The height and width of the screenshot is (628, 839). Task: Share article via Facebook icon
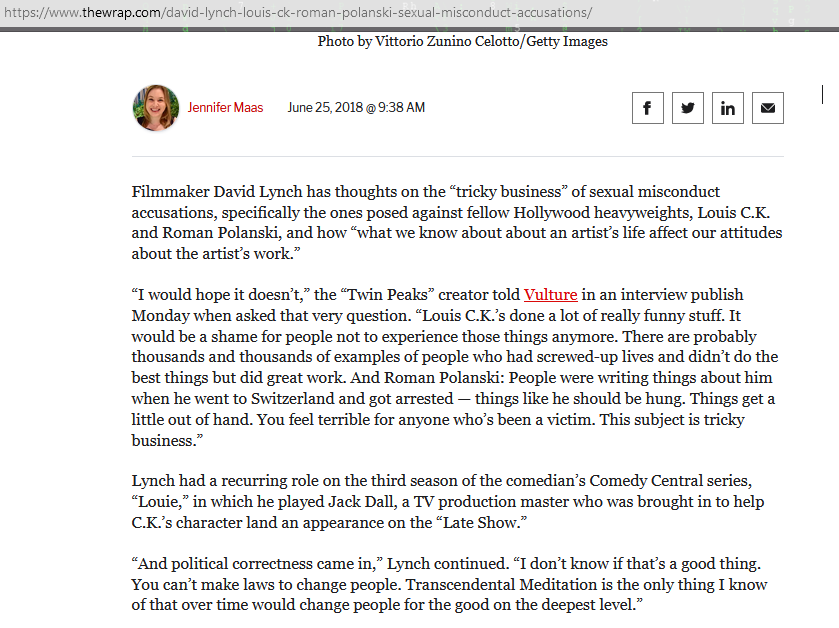pyautogui.click(x=647, y=108)
